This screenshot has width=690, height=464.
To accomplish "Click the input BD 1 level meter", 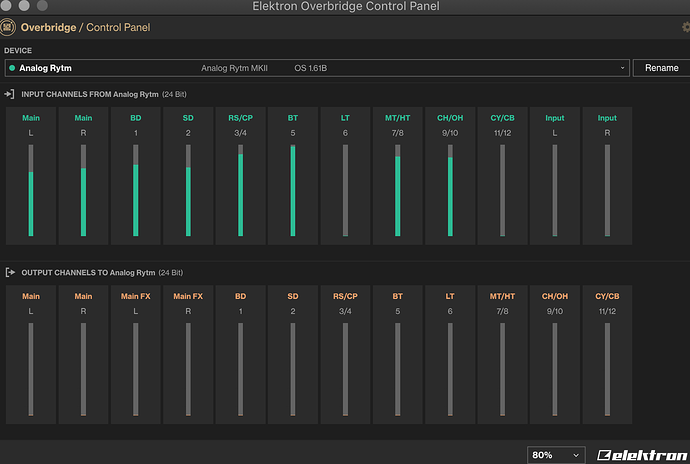I will (x=136, y=190).
